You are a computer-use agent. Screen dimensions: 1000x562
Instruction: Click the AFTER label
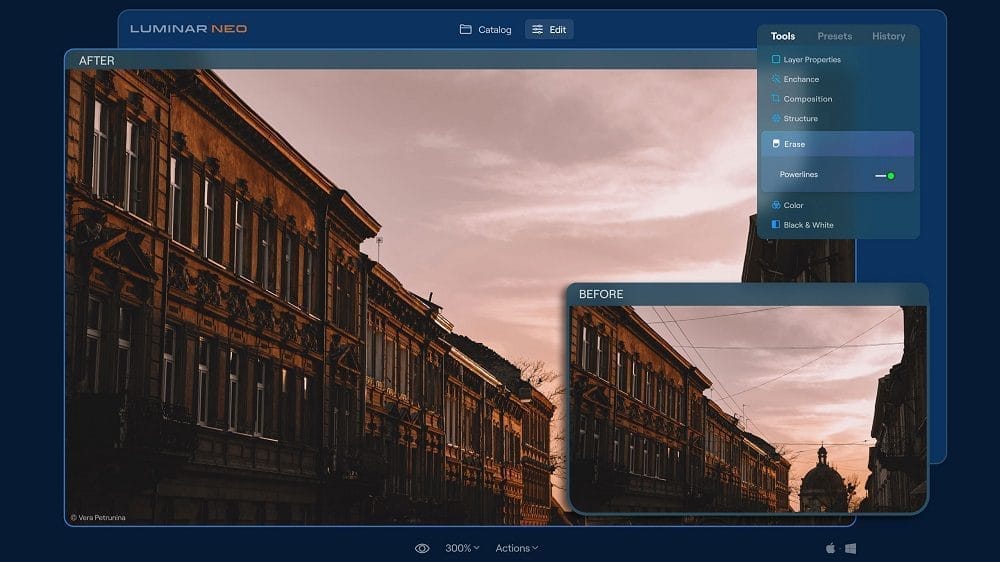(96, 61)
